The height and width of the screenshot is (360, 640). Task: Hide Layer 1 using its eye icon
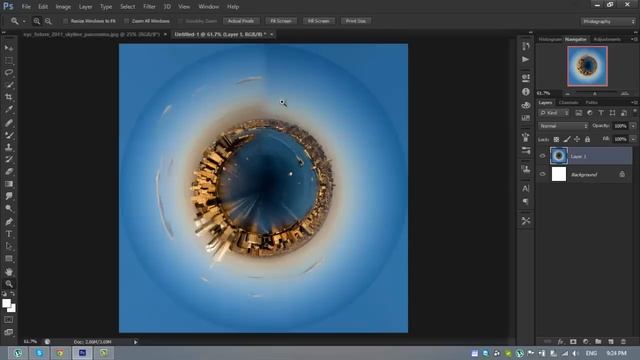tap(542, 156)
